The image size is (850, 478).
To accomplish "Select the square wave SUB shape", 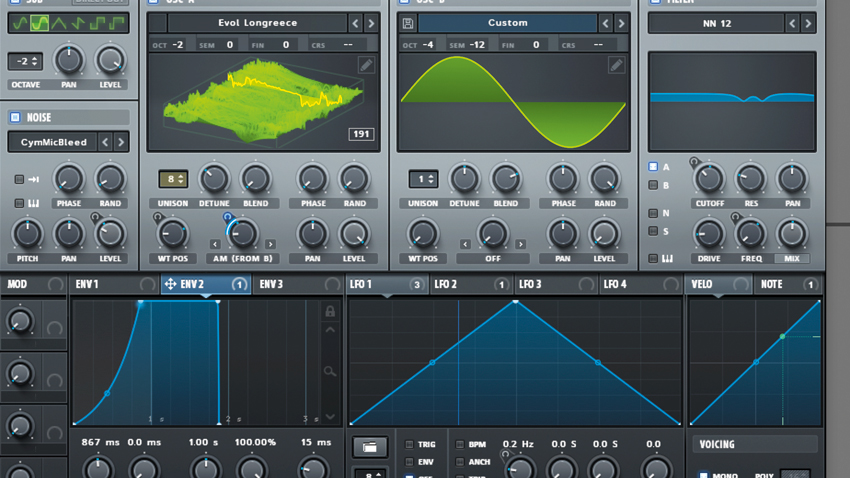I will coord(98,23).
